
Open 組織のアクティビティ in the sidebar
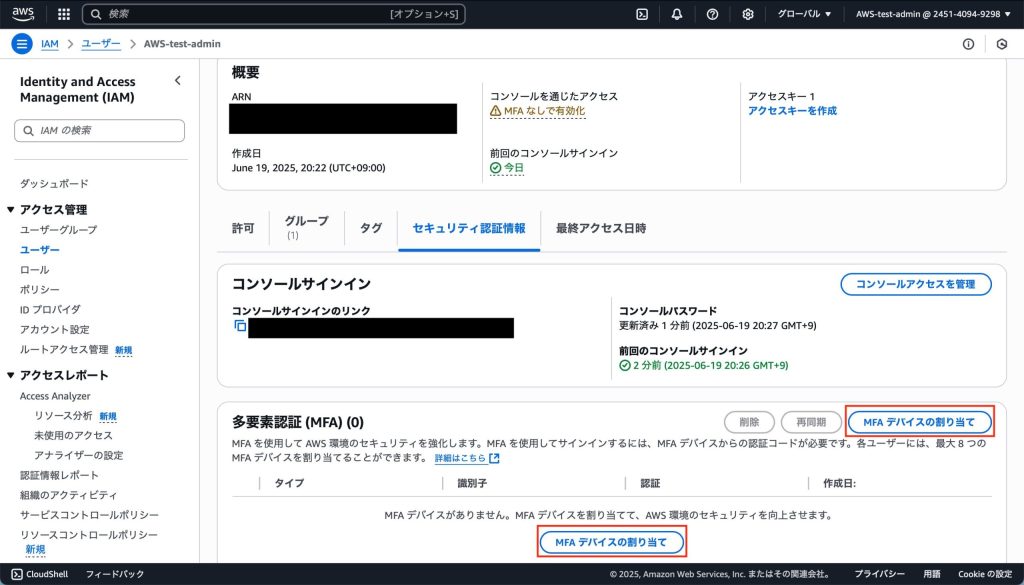click(x=69, y=495)
